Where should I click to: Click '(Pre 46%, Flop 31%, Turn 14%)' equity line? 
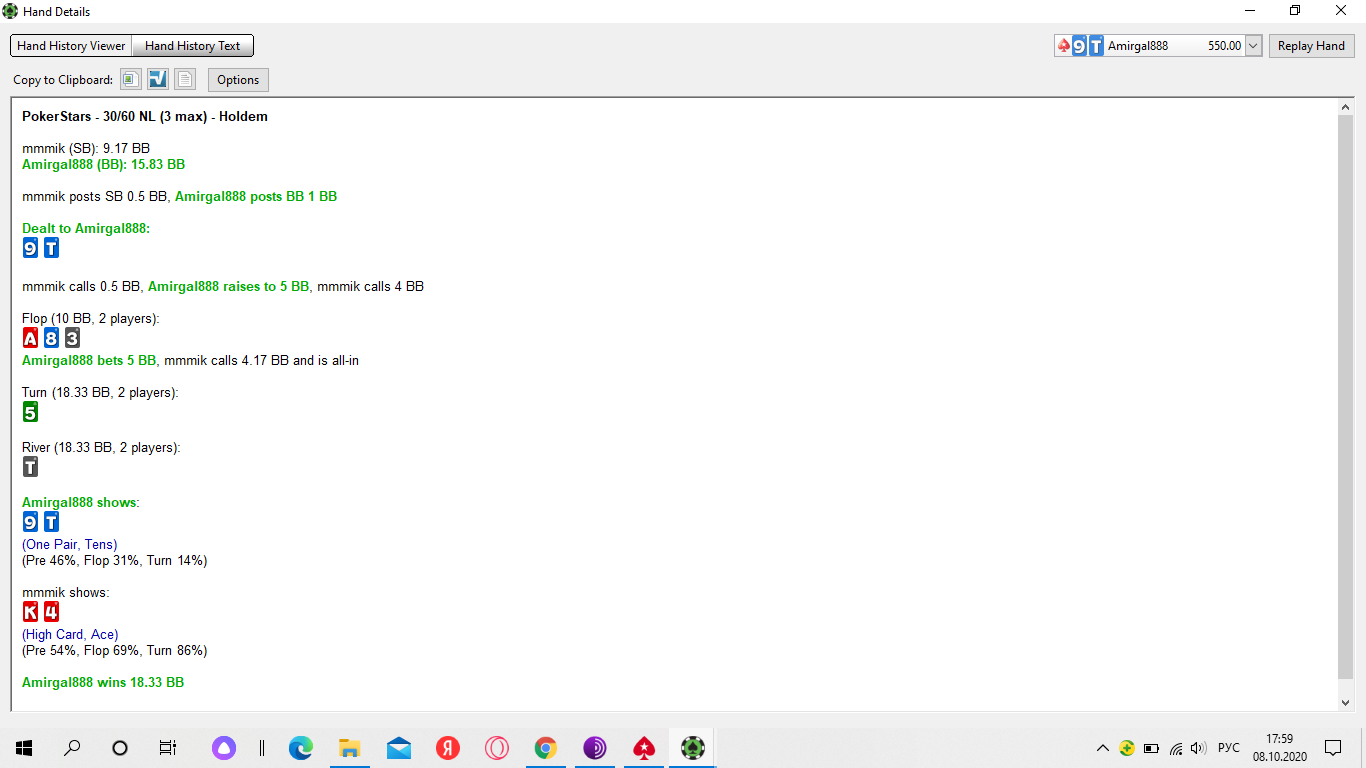point(115,560)
